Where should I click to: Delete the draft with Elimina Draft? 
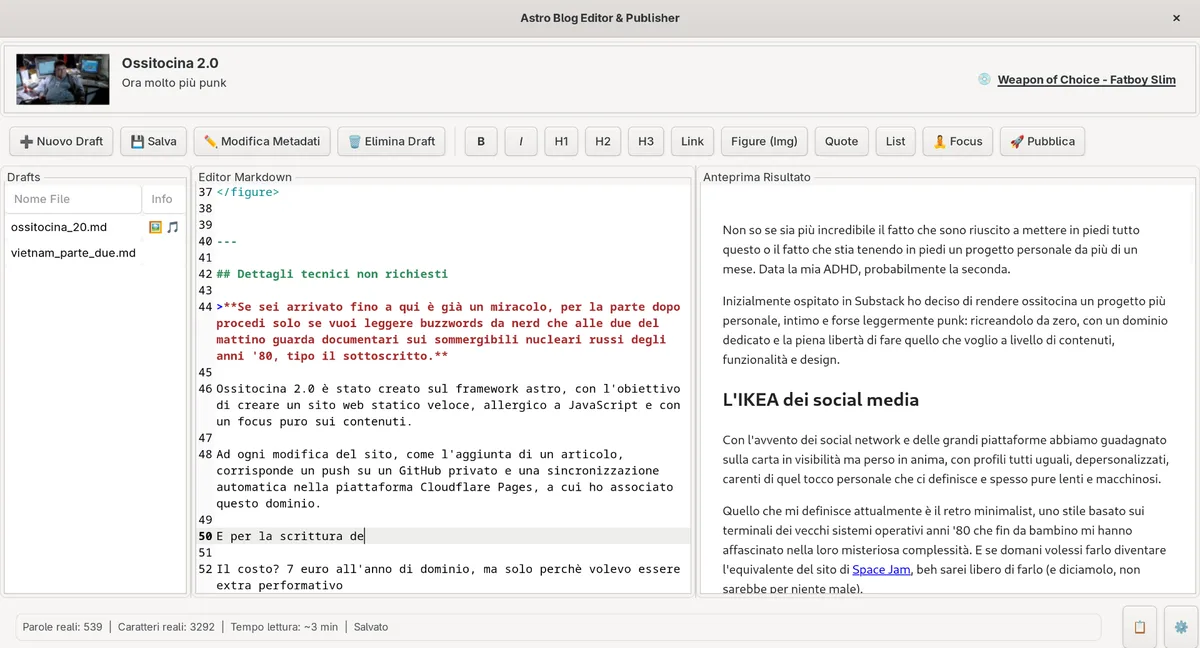coord(392,141)
